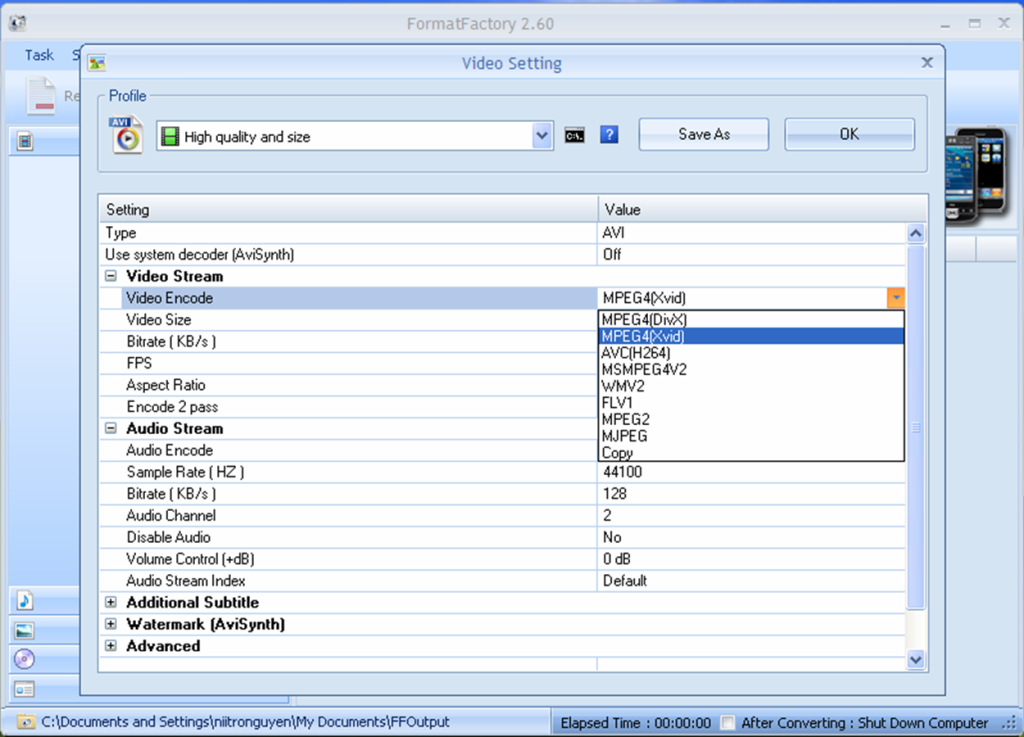Click the blue question mark help icon
Screen dimensions: 1024x737
[x=609, y=134]
